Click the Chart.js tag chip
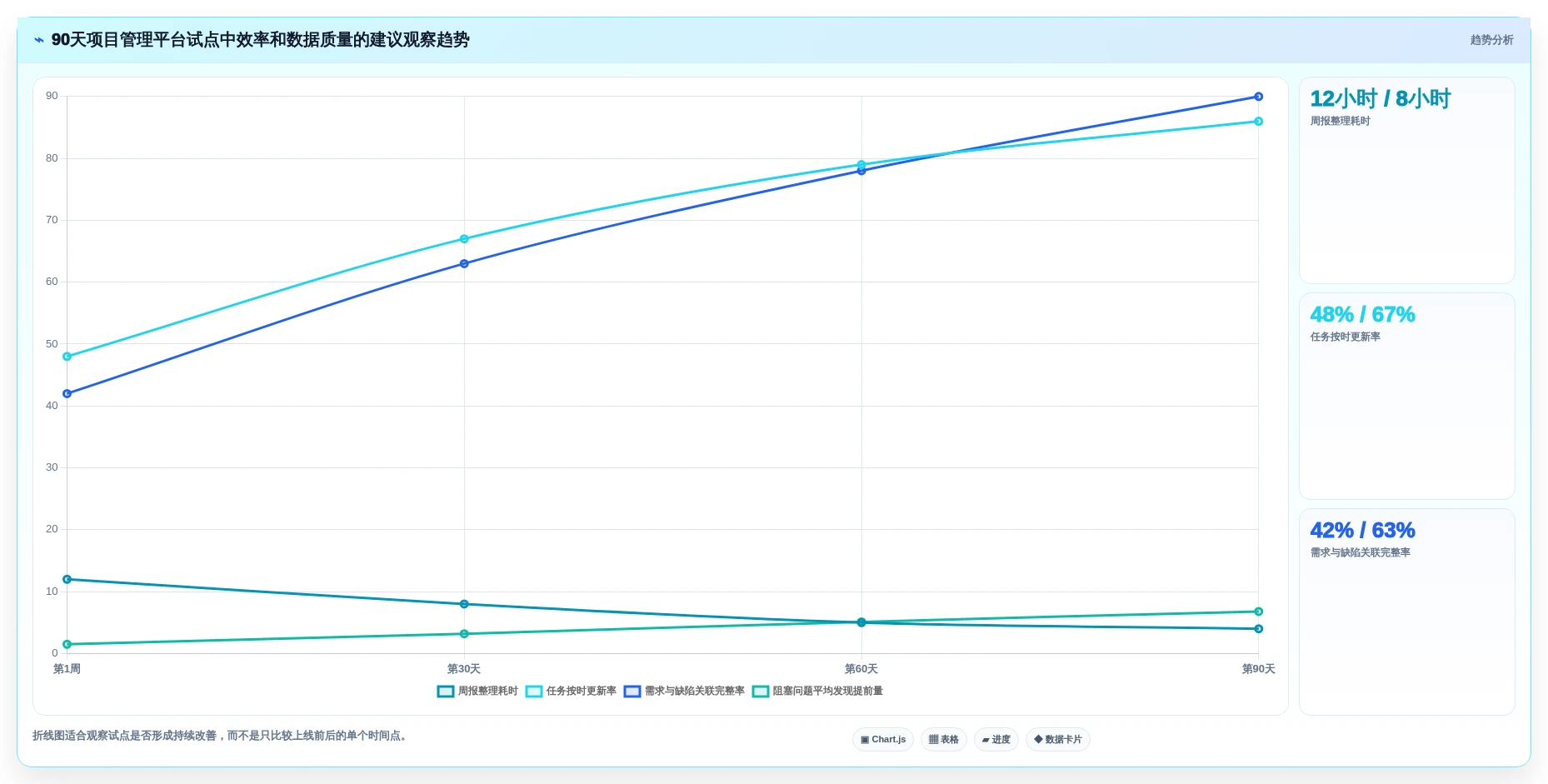The height and width of the screenshot is (784, 1548). tap(883, 740)
